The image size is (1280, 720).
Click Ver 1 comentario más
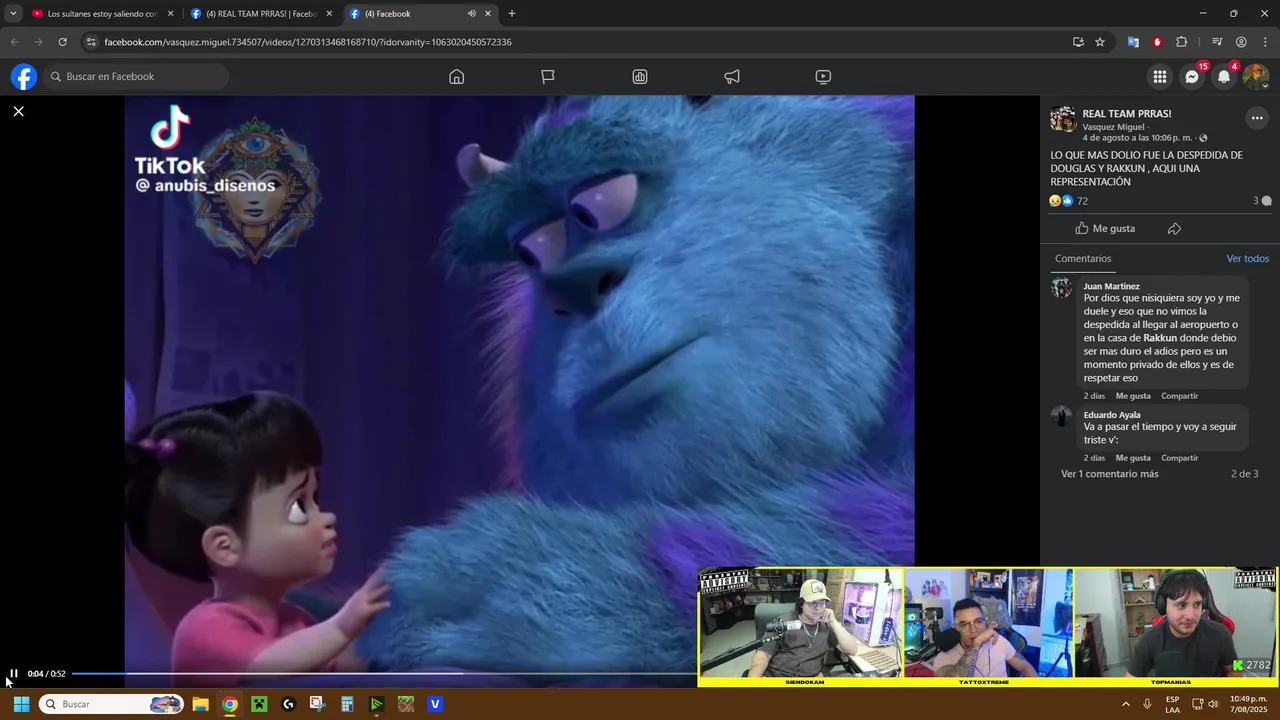click(x=1110, y=474)
